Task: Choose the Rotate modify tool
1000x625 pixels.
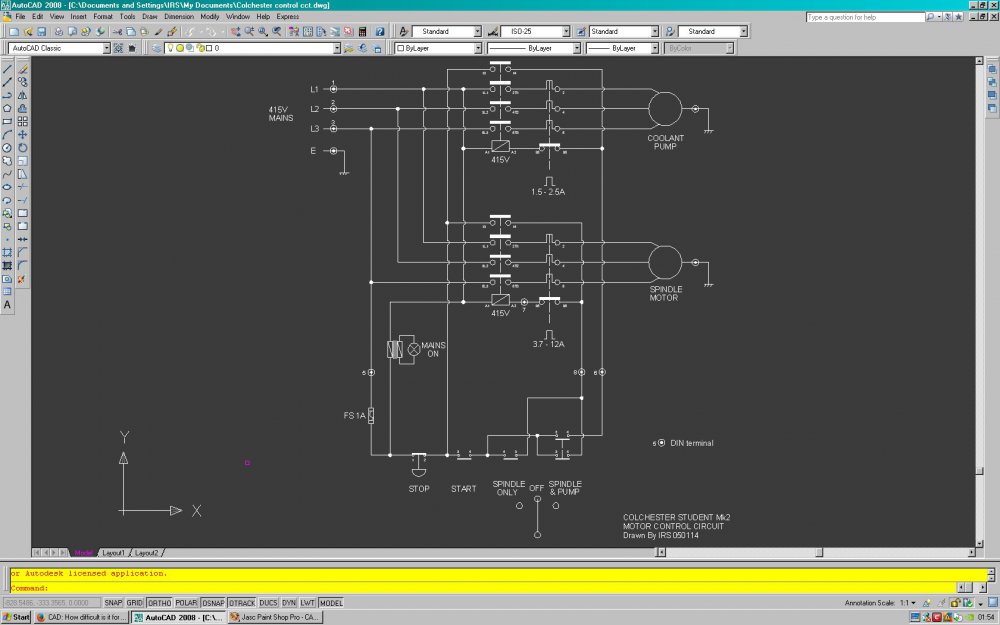Action: (x=22, y=147)
